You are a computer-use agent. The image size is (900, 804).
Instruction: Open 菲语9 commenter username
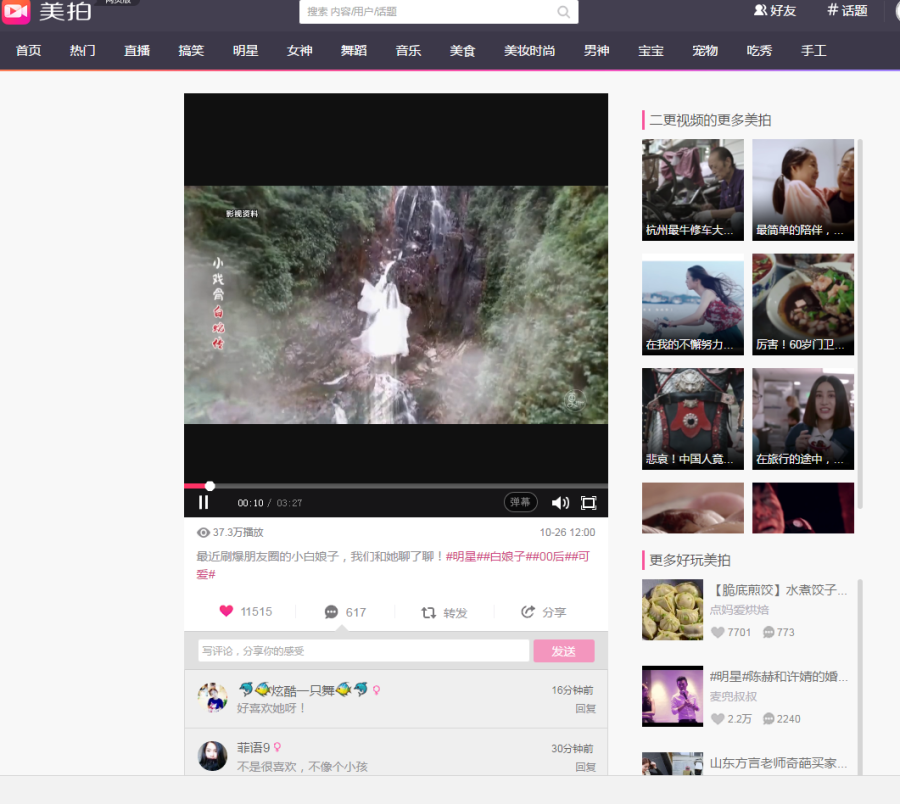tap(253, 748)
